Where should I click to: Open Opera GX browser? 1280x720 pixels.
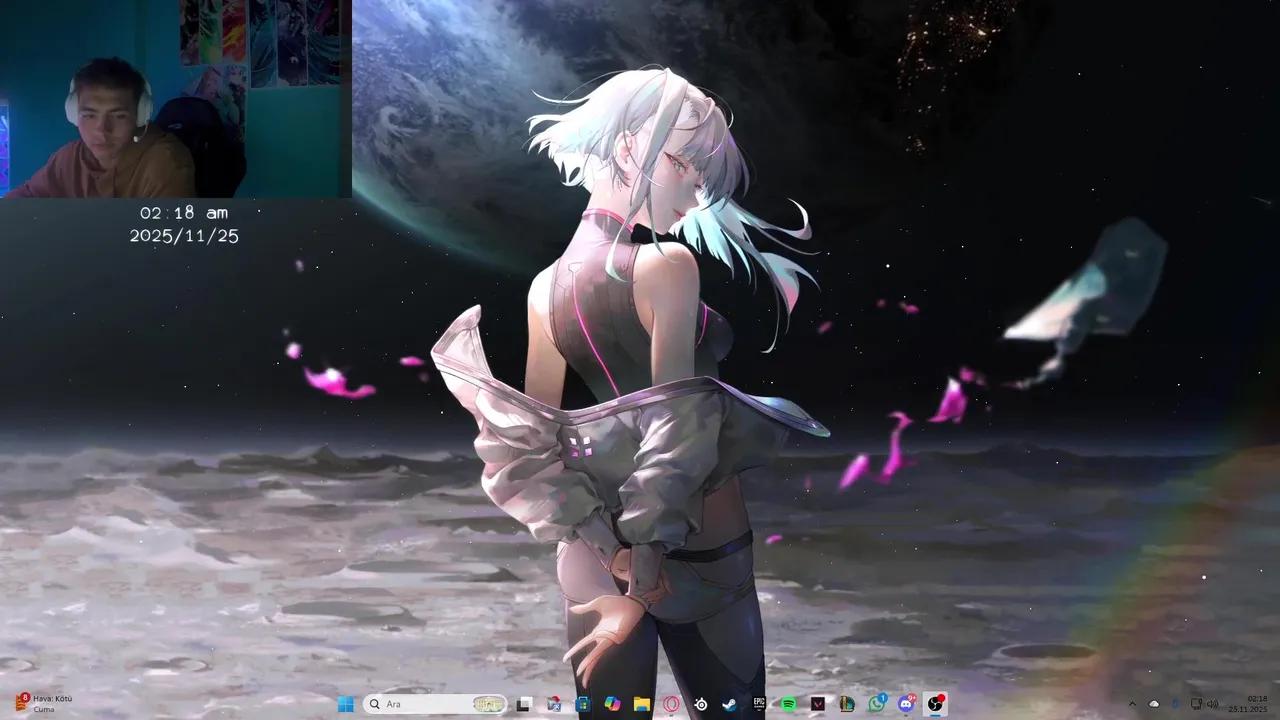(671, 704)
